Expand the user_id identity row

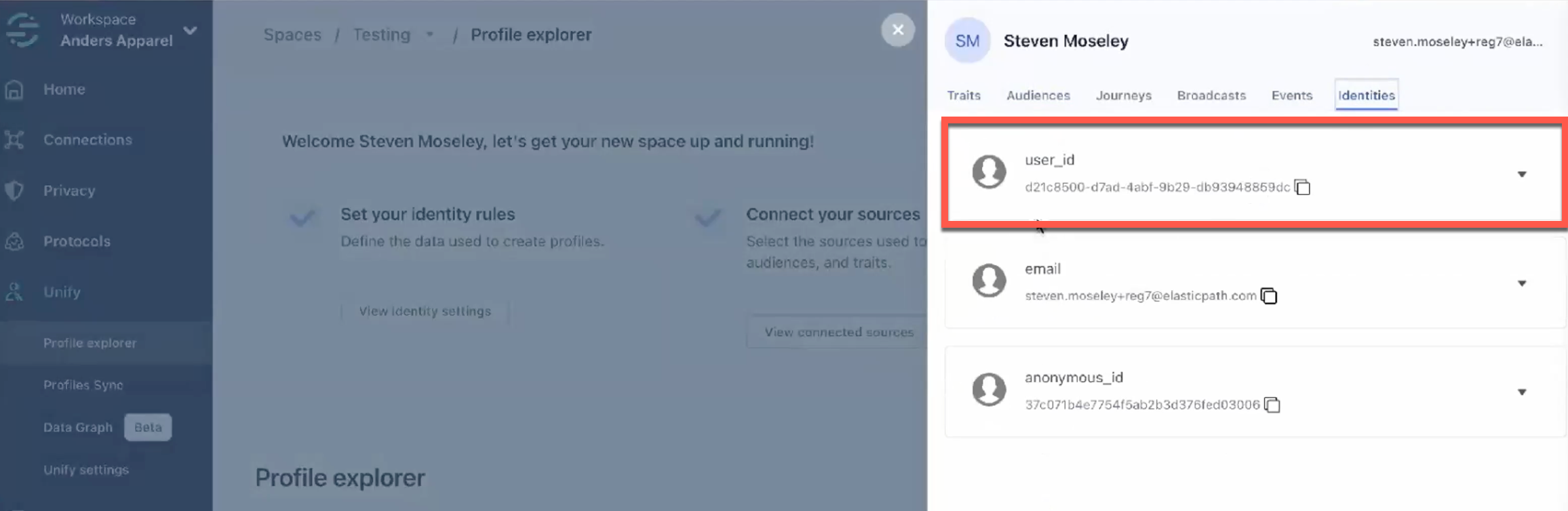click(1521, 175)
